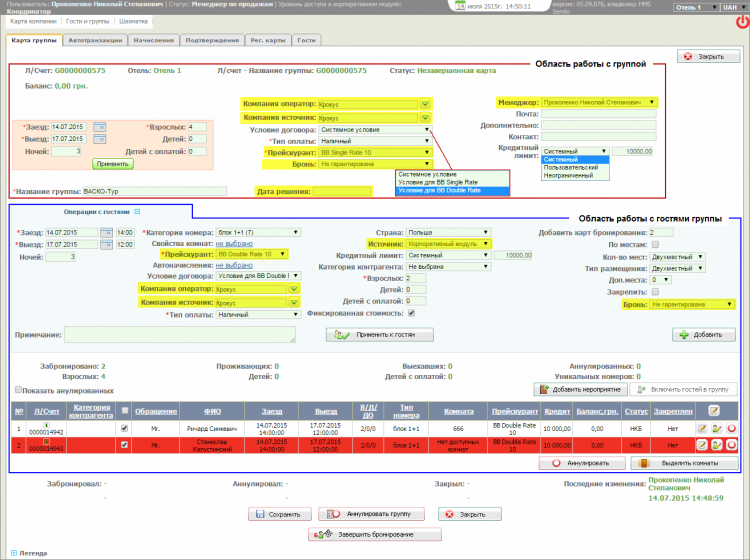The height and width of the screenshot is (560, 750).
Task: Open the Менеджер dropdown
Action: click(652, 102)
